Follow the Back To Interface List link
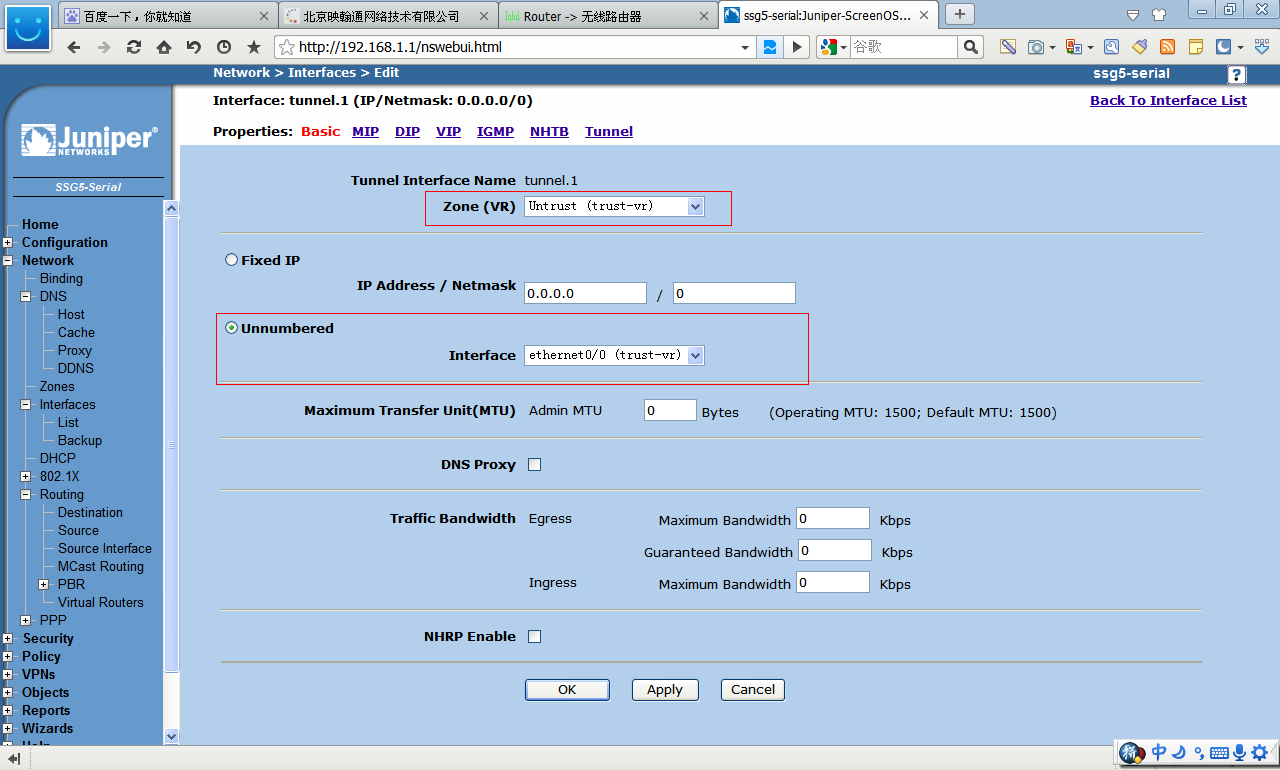1280x770 pixels. [x=1168, y=100]
